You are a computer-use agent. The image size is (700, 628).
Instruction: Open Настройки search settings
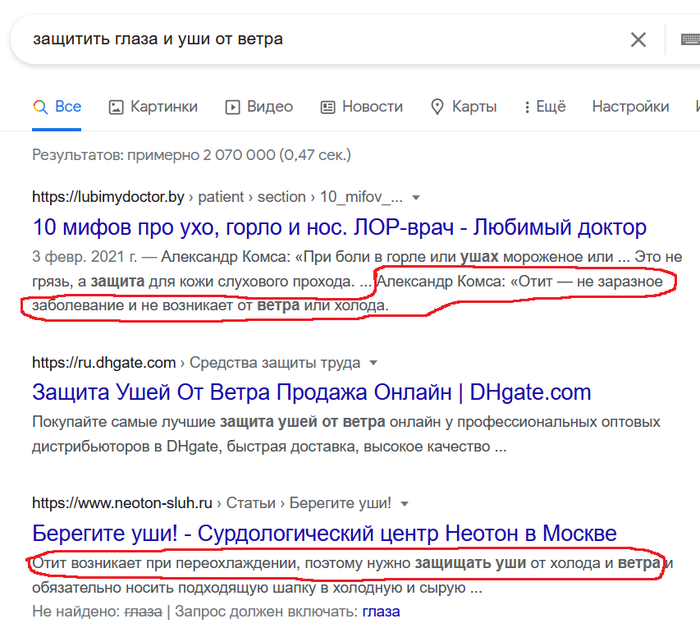pyautogui.click(x=630, y=107)
